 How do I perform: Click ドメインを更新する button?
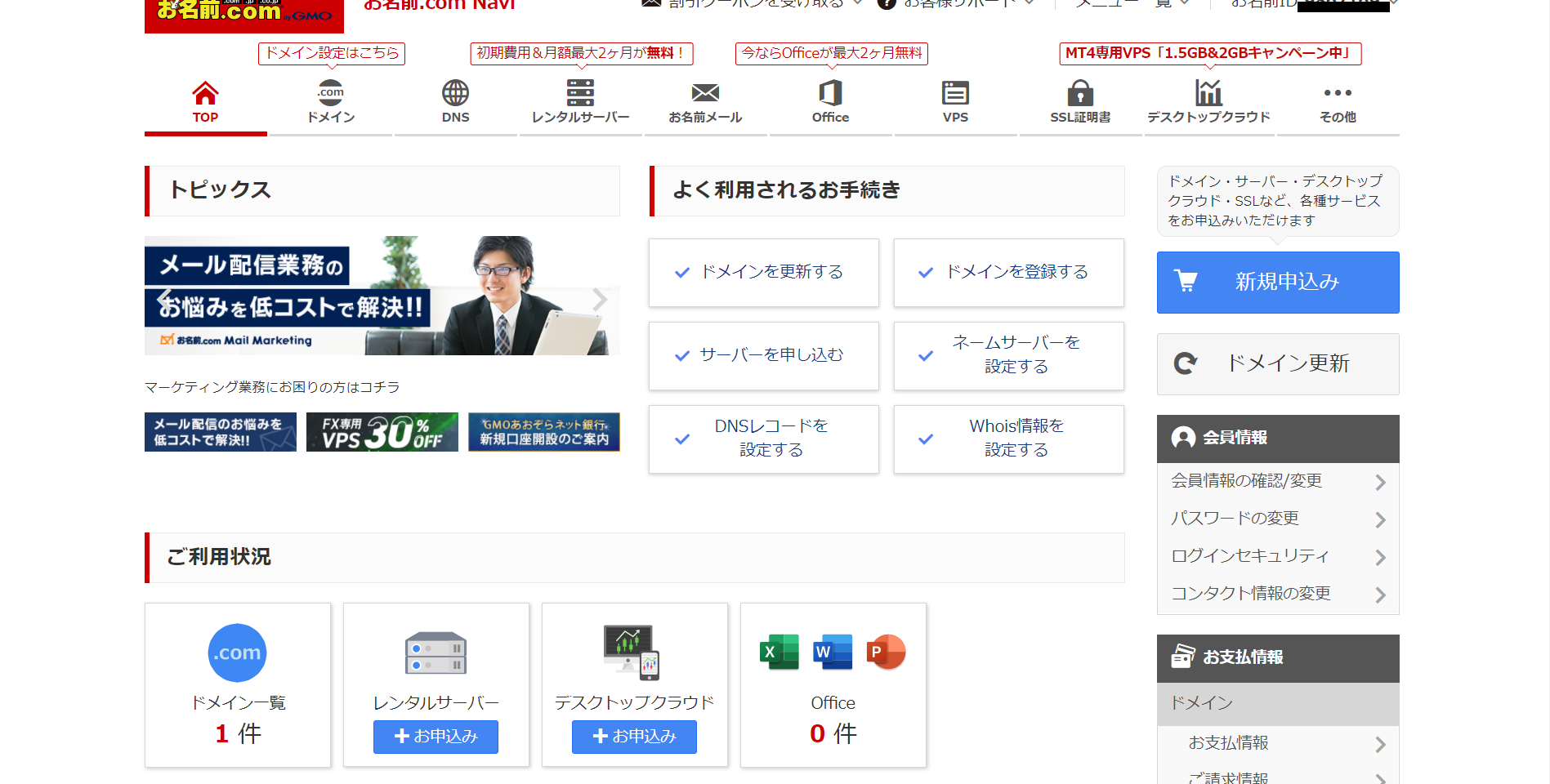[x=764, y=273]
